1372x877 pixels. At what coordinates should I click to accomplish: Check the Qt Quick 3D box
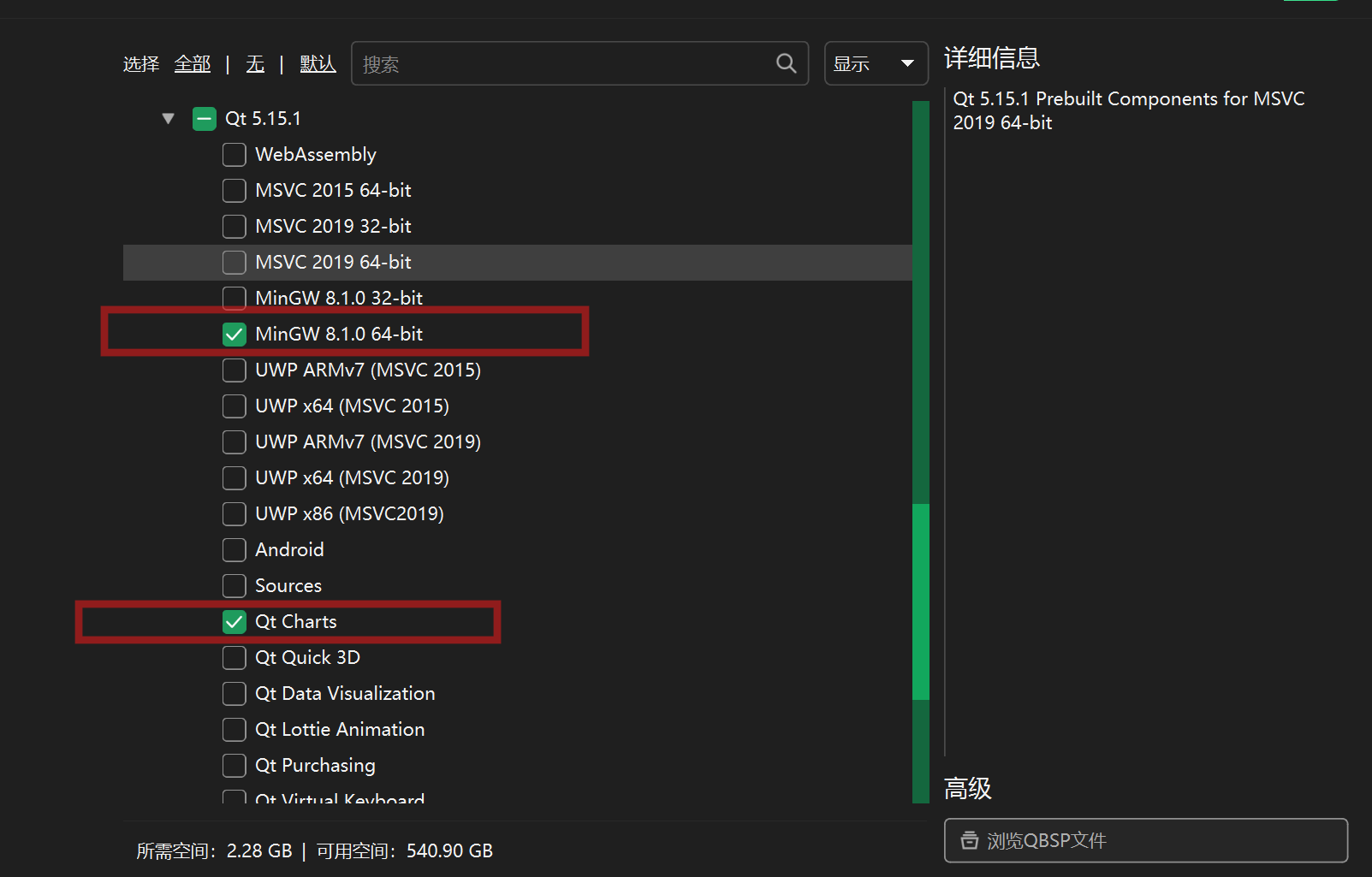point(234,658)
